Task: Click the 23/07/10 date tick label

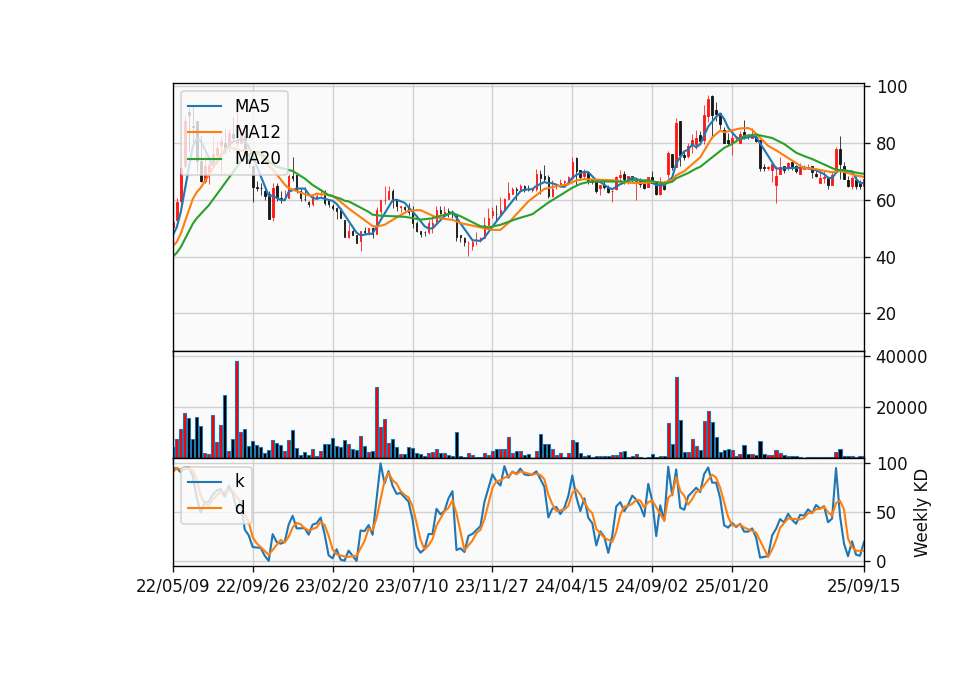Action: point(412,586)
